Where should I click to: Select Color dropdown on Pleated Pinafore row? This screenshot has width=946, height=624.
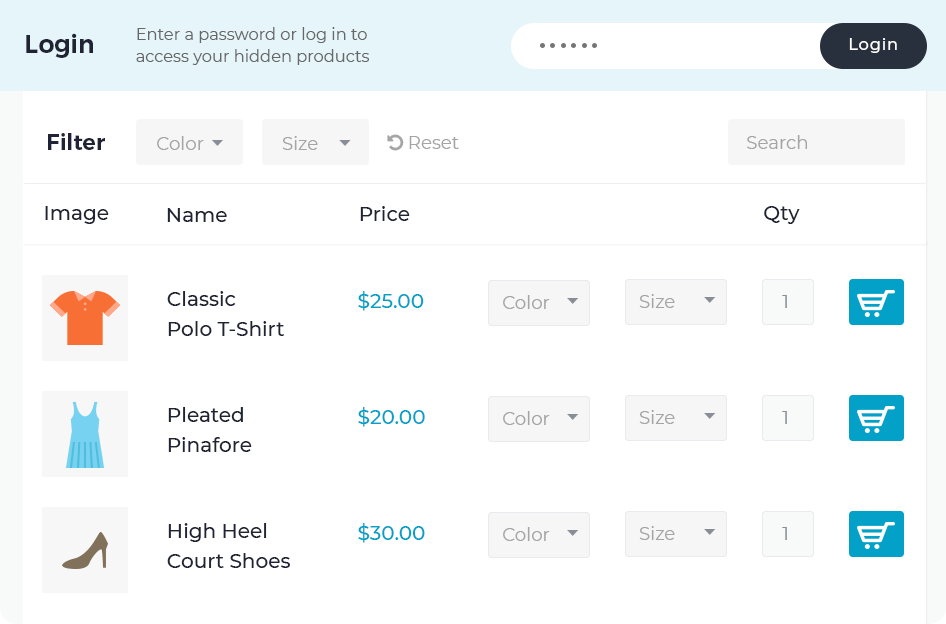point(538,418)
